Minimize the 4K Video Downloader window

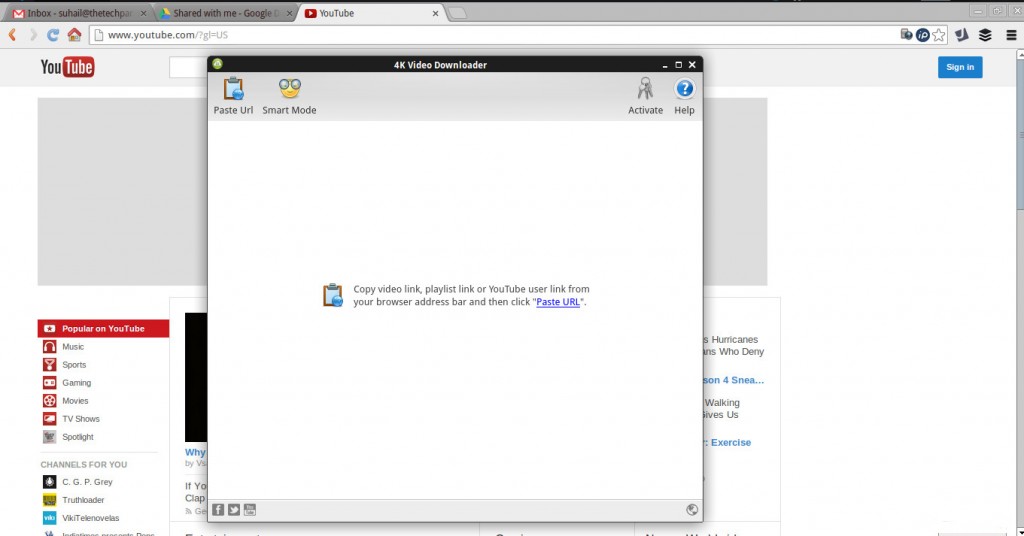coord(665,65)
